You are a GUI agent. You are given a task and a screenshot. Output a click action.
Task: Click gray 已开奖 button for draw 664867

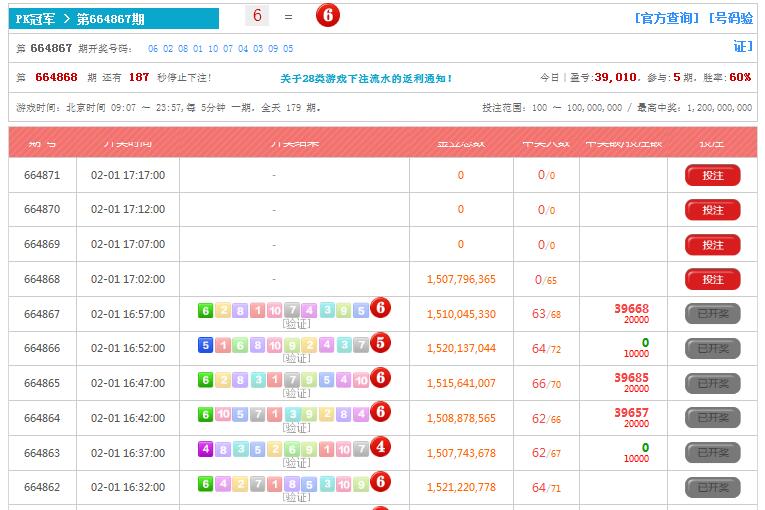tap(712, 314)
